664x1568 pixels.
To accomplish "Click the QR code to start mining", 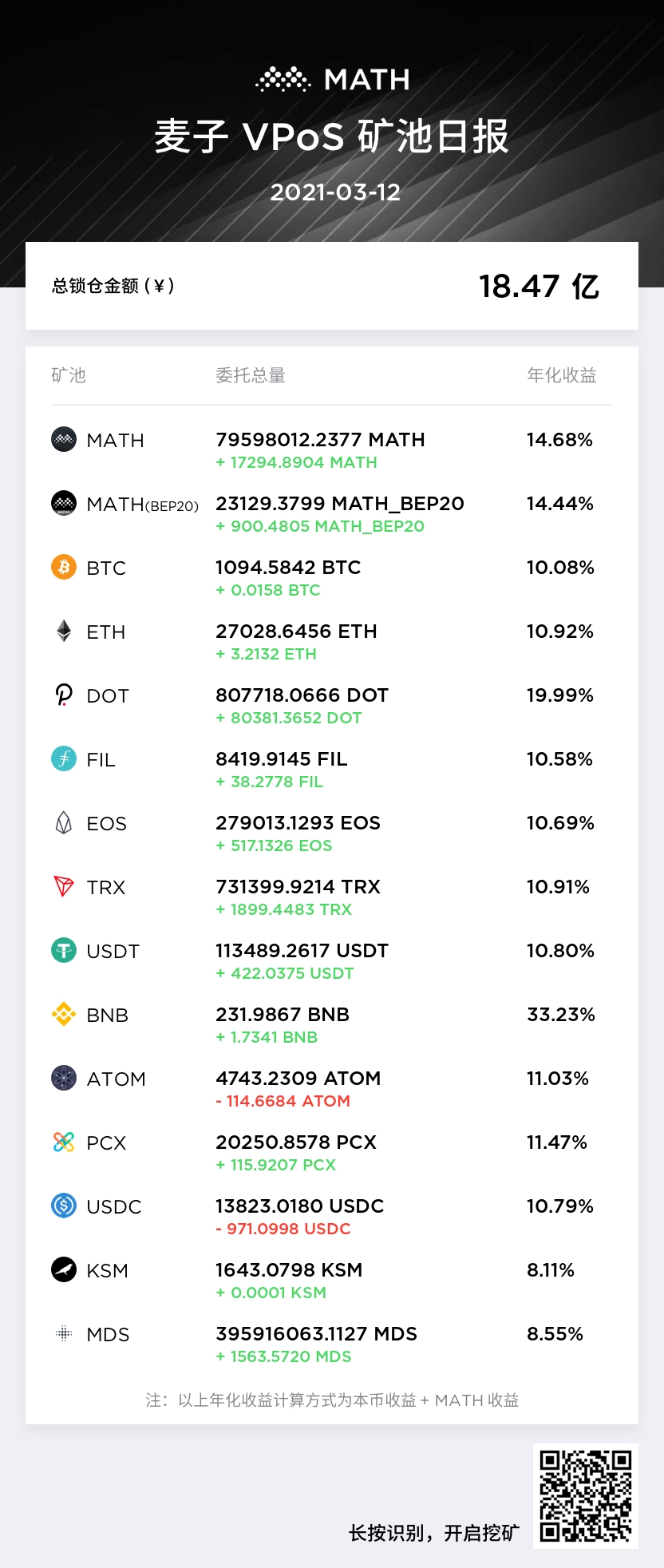I will (586, 1496).
